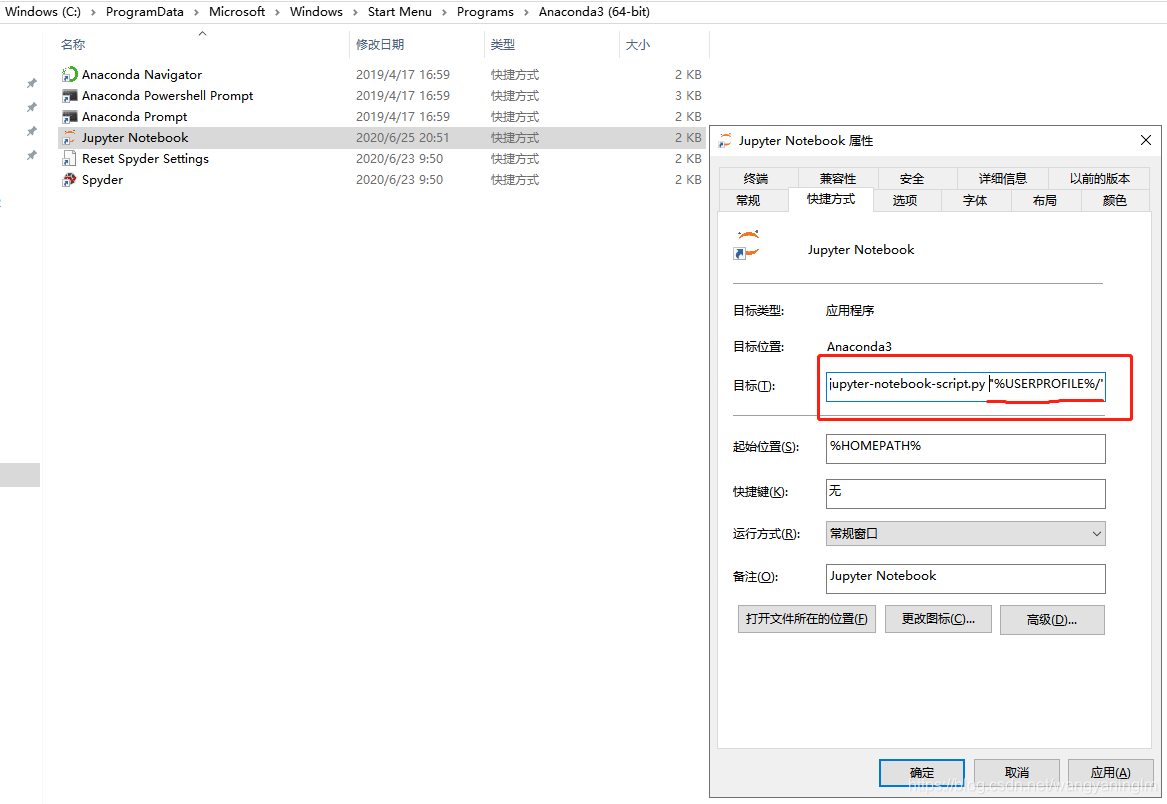The image size is (1167, 804).
Task: Sort by 修改日期 column header
Action: tap(380, 45)
